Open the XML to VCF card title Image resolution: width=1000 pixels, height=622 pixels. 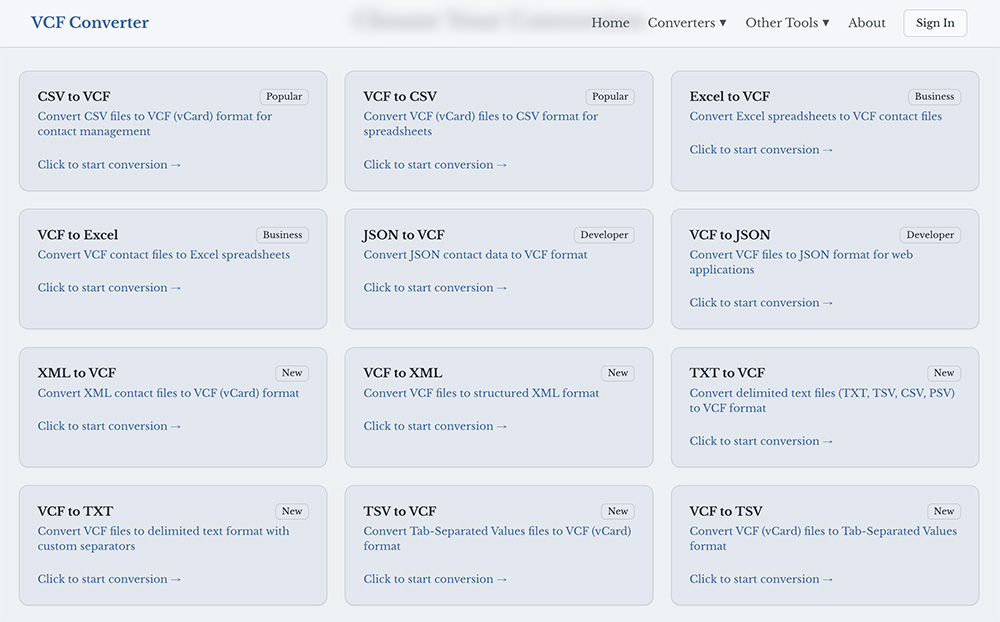pos(77,373)
